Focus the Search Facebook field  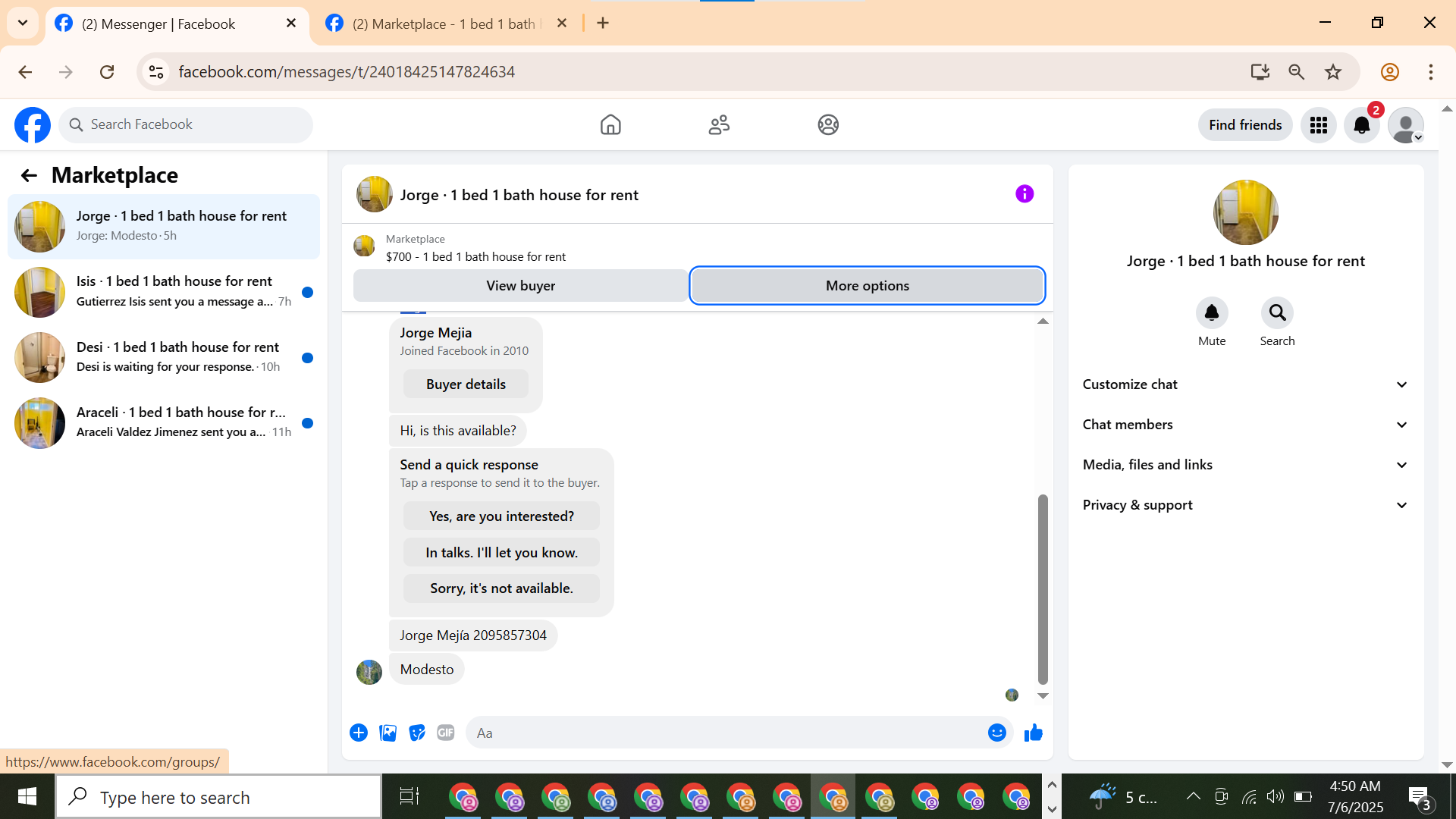point(186,124)
